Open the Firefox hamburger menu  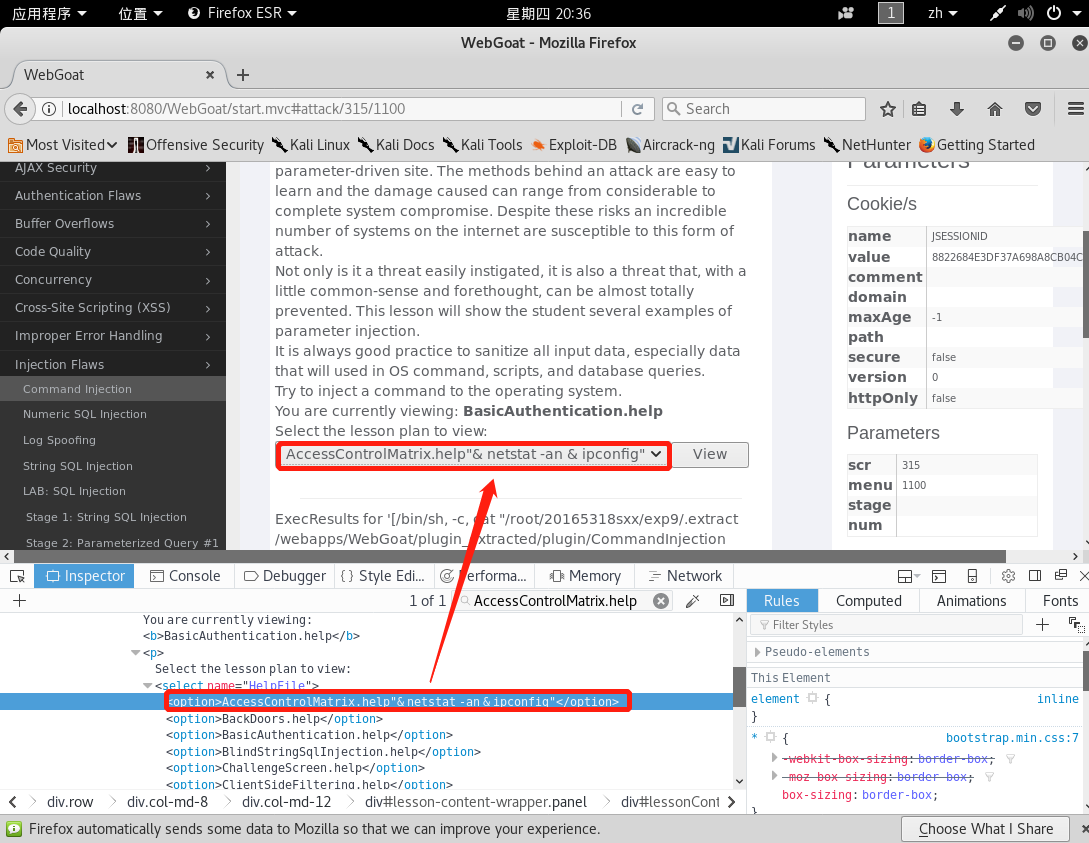point(1076,109)
